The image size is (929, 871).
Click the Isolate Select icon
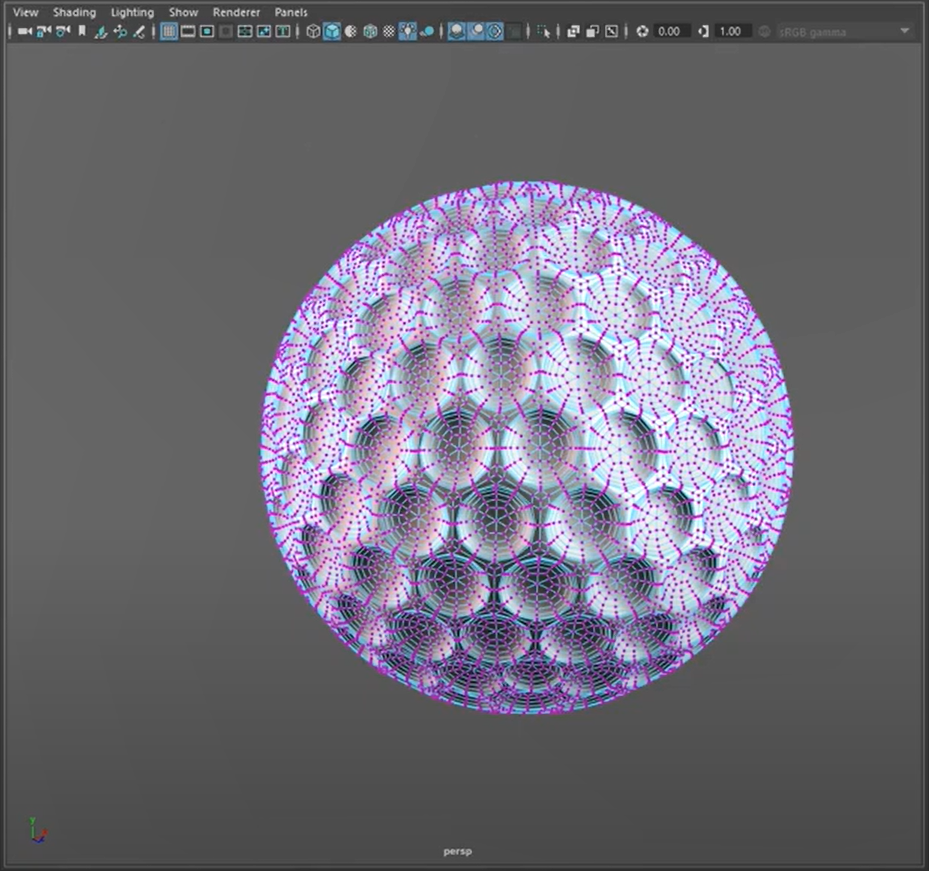coord(543,32)
